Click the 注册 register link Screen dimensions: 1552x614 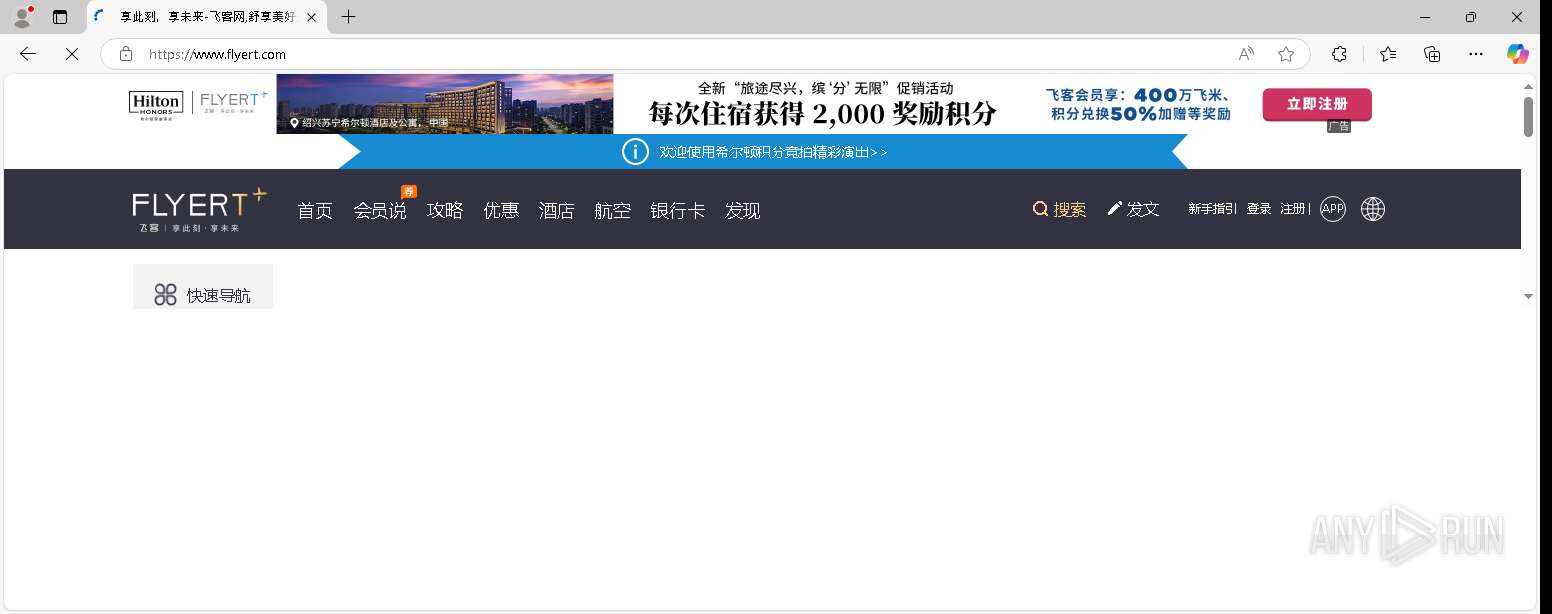click(x=1293, y=209)
